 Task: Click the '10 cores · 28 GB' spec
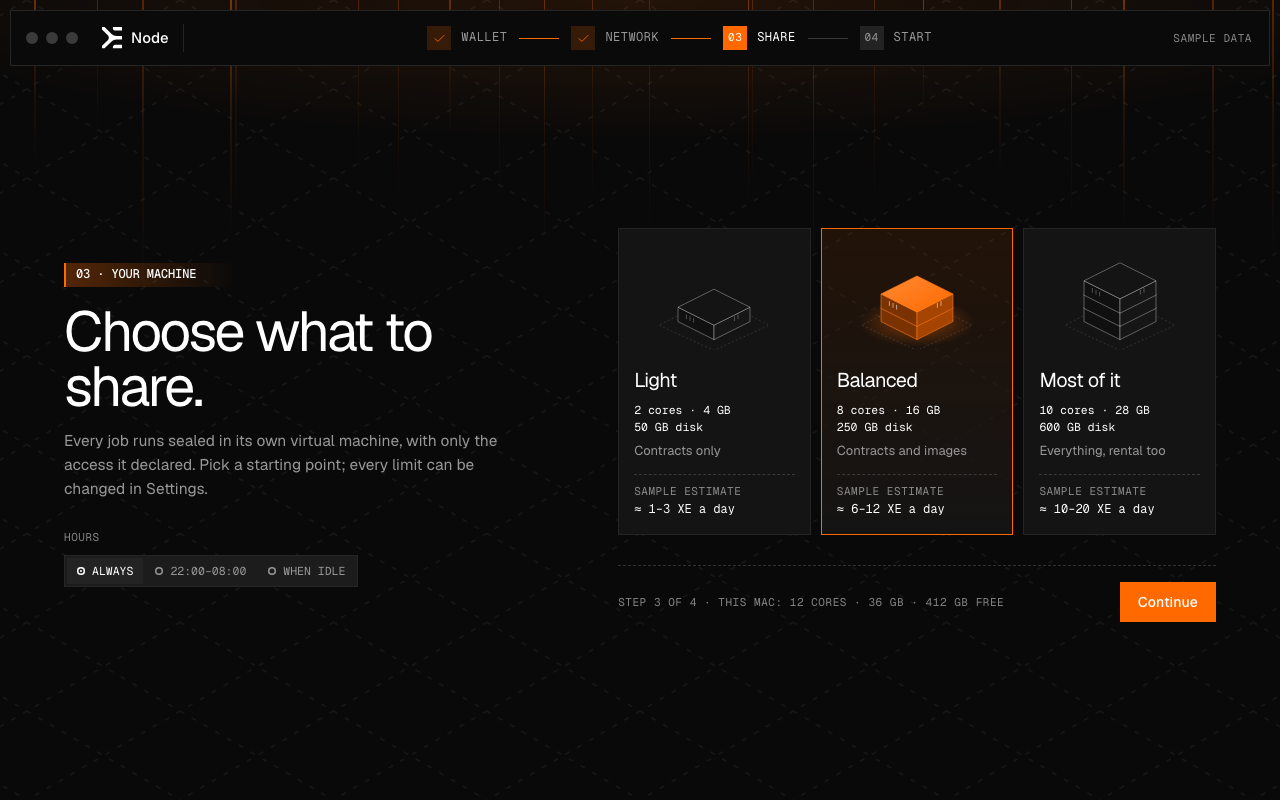click(1094, 410)
